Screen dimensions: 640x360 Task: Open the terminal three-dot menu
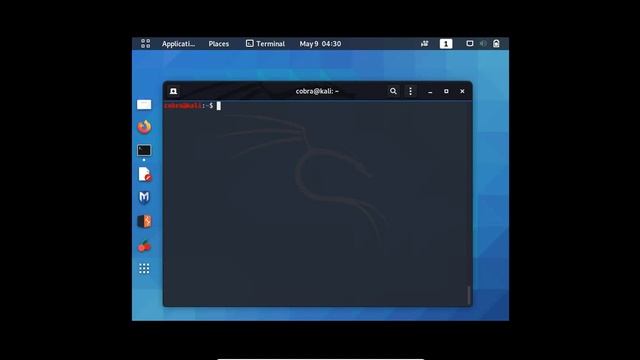tap(411, 91)
